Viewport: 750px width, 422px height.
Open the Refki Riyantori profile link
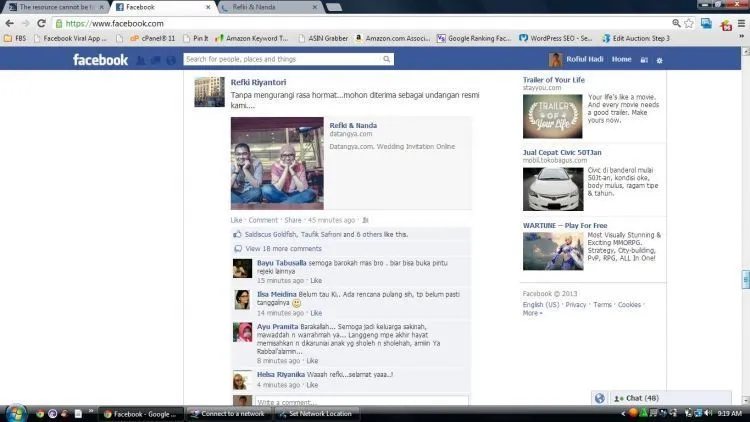[x=258, y=82]
